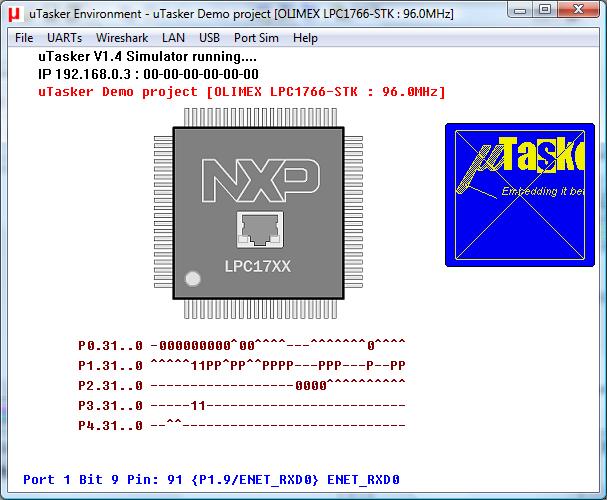Click the uTasker blue logo image
The height and width of the screenshot is (500, 607).
tap(520, 195)
